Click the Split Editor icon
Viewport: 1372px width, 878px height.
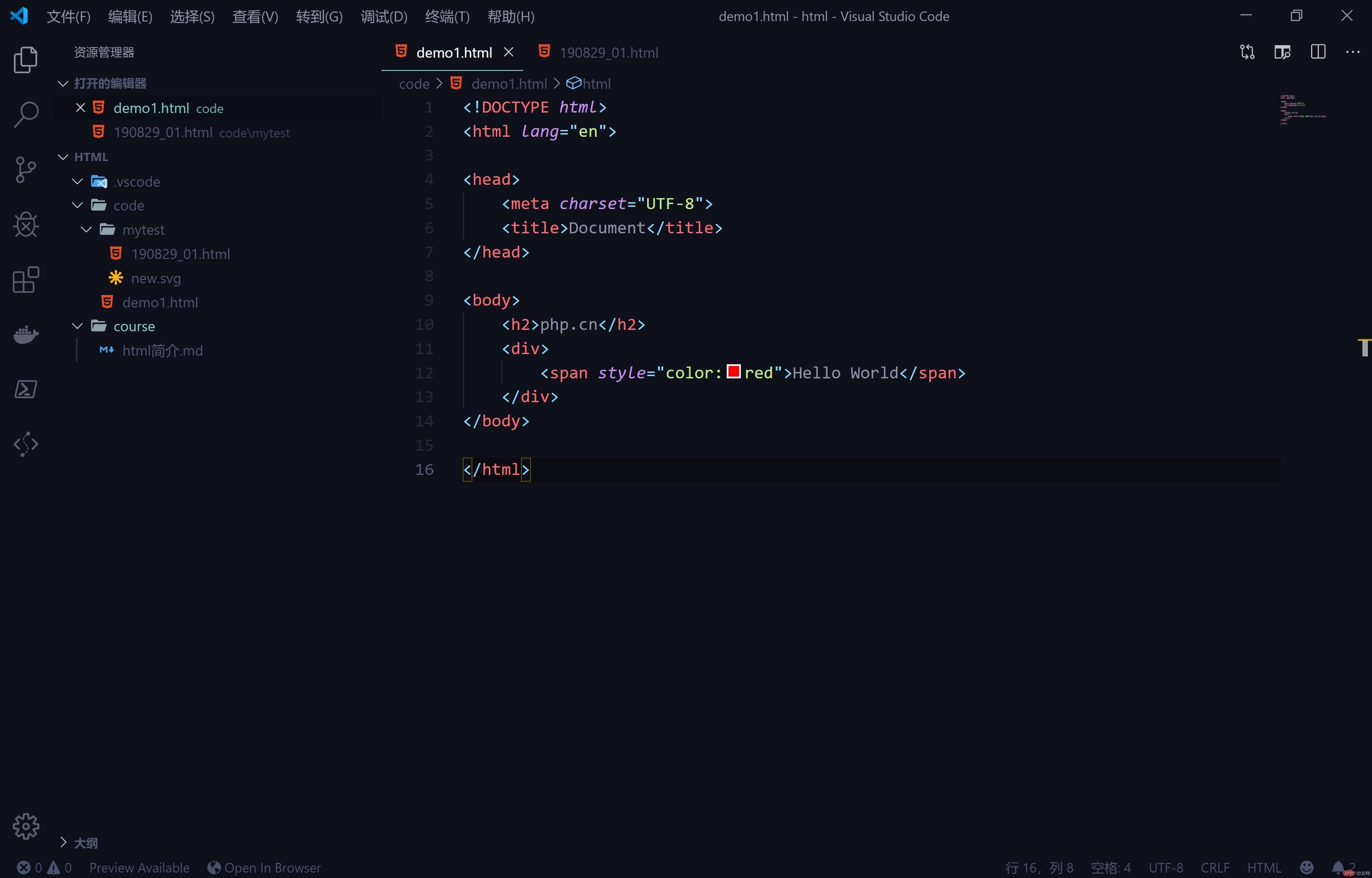[1318, 52]
